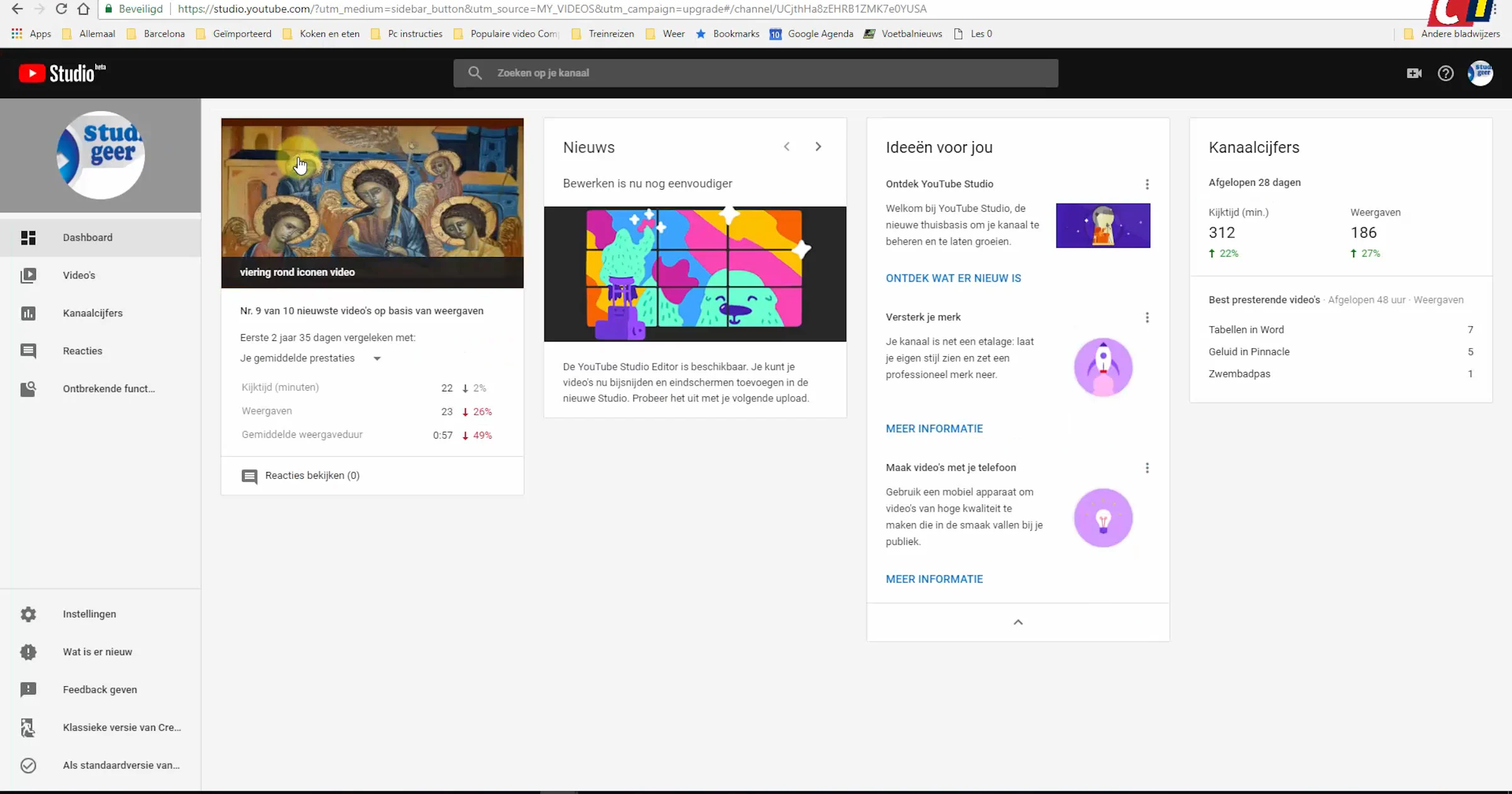This screenshot has width=1512, height=794.
Task: Click Zwembadpas video row
Action: point(1341,374)
